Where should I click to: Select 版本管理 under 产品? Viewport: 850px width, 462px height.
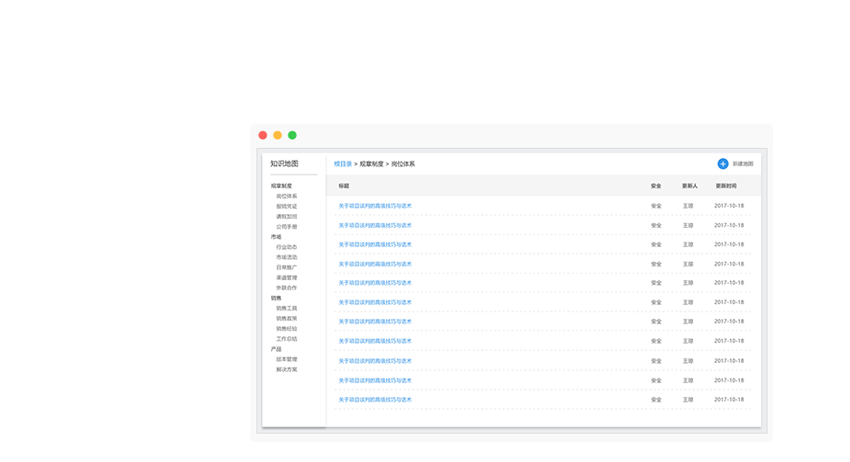click(286, 359)
